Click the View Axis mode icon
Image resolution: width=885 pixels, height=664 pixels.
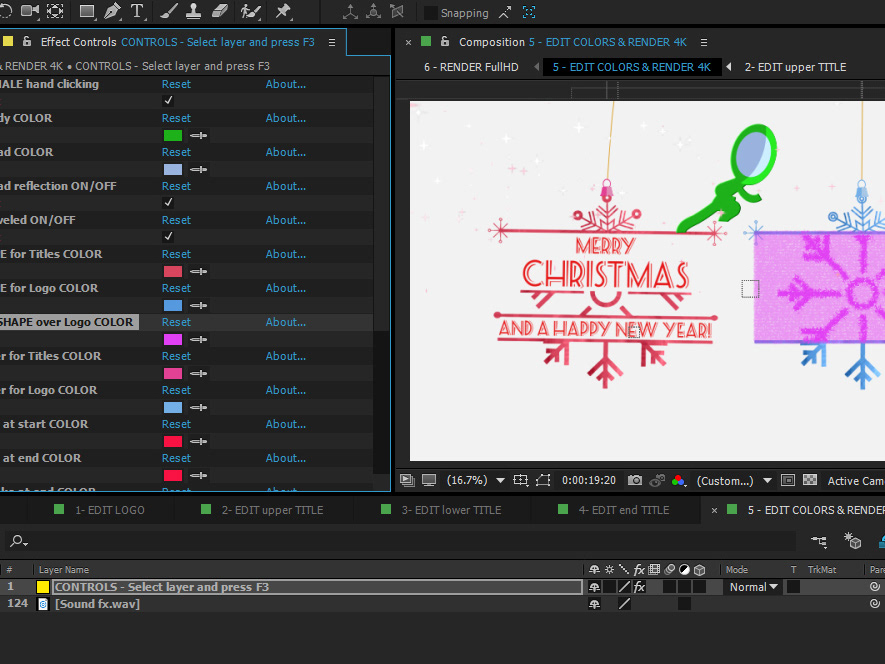click(397, 12)
